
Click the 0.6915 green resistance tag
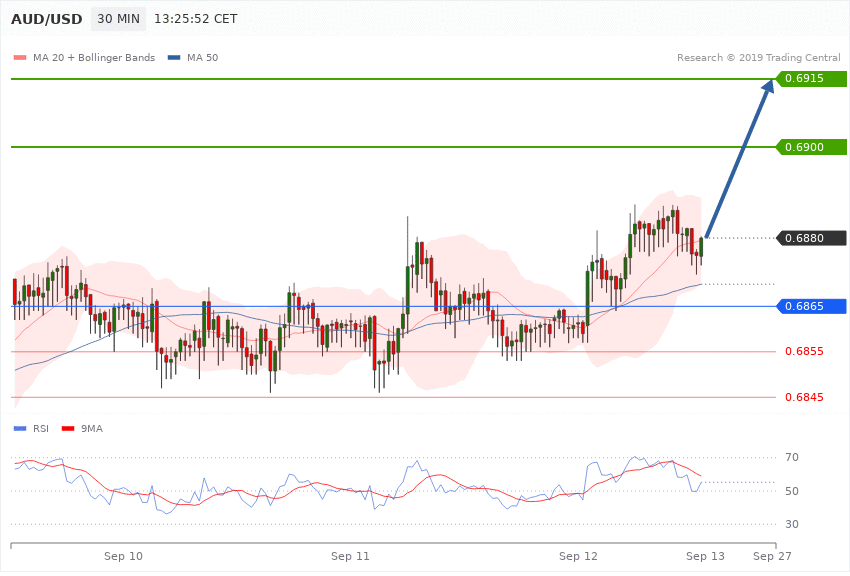coord(810,79)
